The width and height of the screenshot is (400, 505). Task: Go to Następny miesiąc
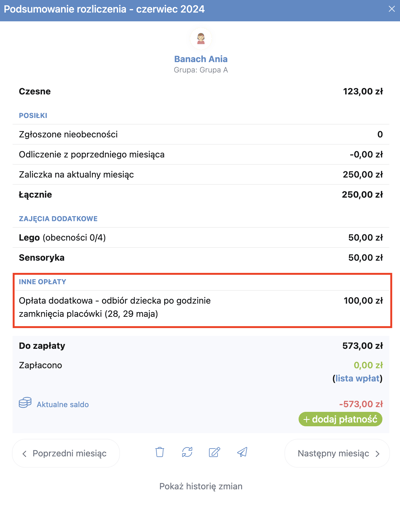pyautogui.click(x=337, y=453)
